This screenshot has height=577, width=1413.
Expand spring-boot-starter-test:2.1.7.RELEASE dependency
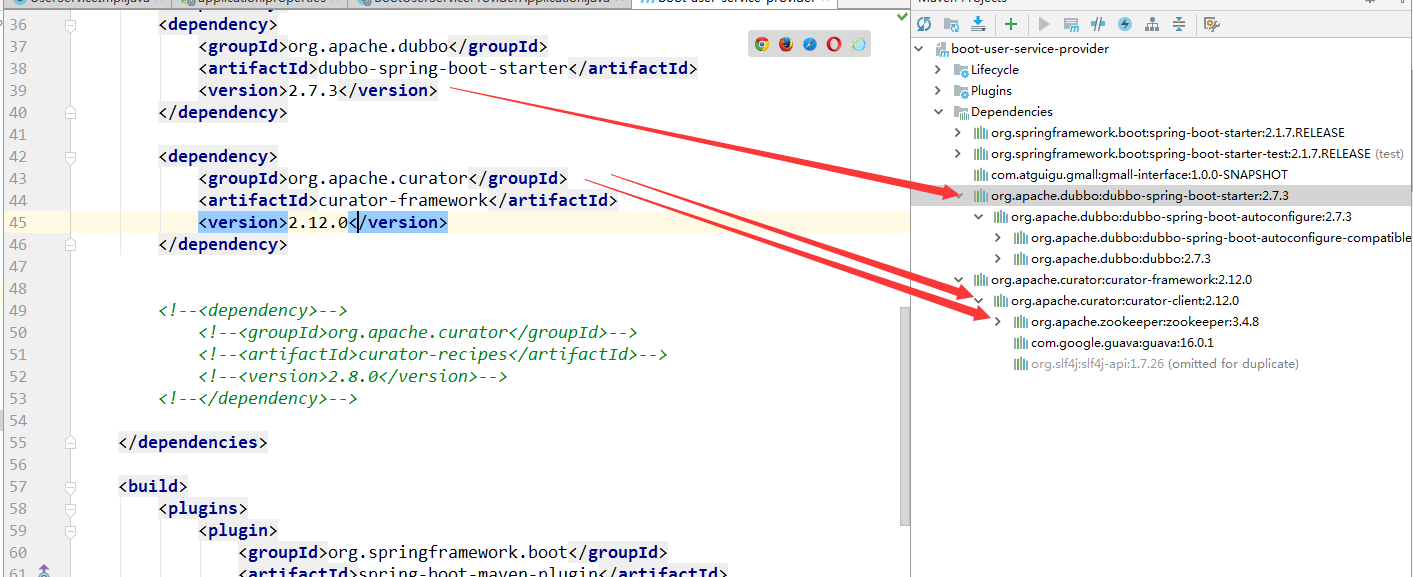coord(958,153)
